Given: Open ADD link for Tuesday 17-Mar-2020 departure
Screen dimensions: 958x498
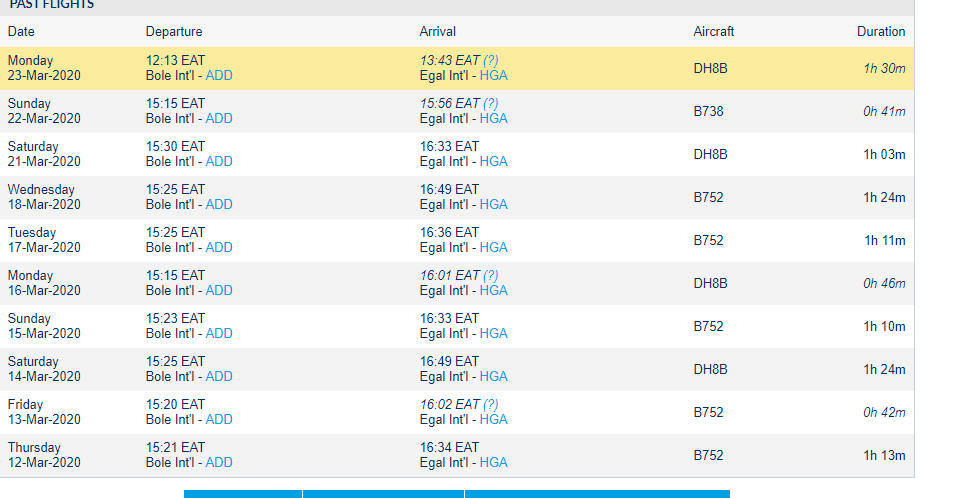Looking at the screenshot, I should tap(219, 247).
